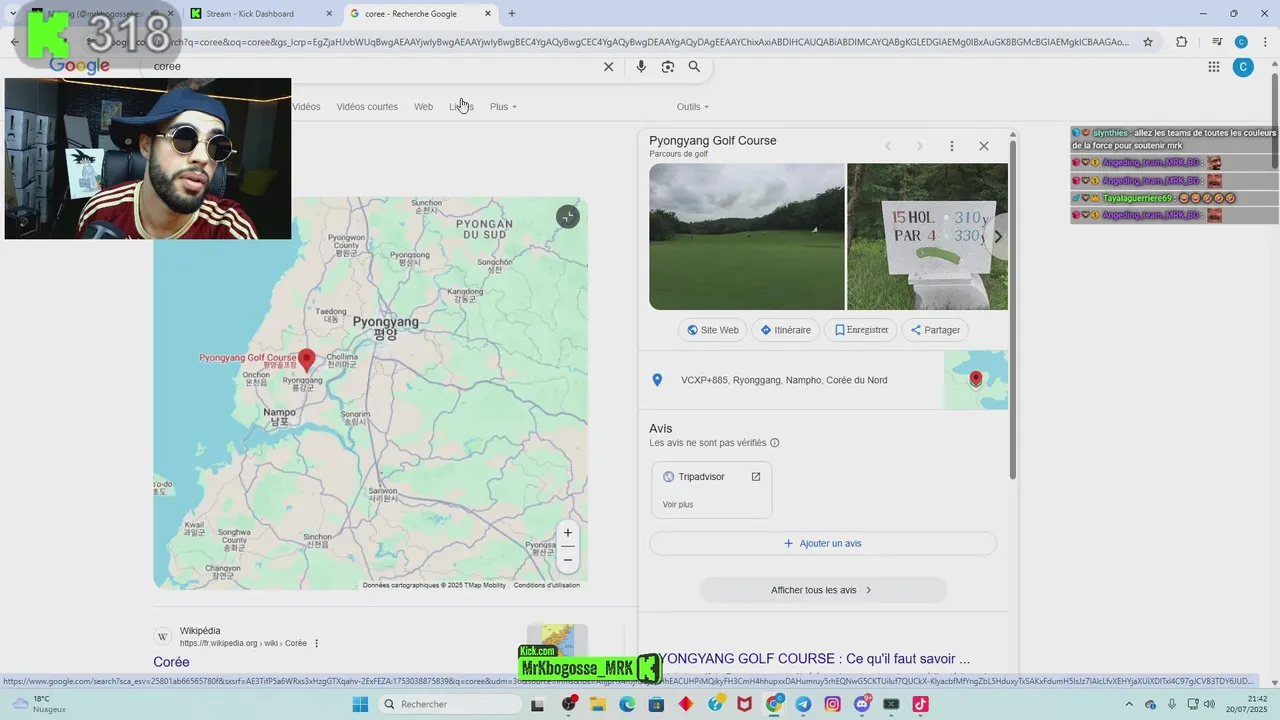Click Afficher tous les avis

point(823,590)
